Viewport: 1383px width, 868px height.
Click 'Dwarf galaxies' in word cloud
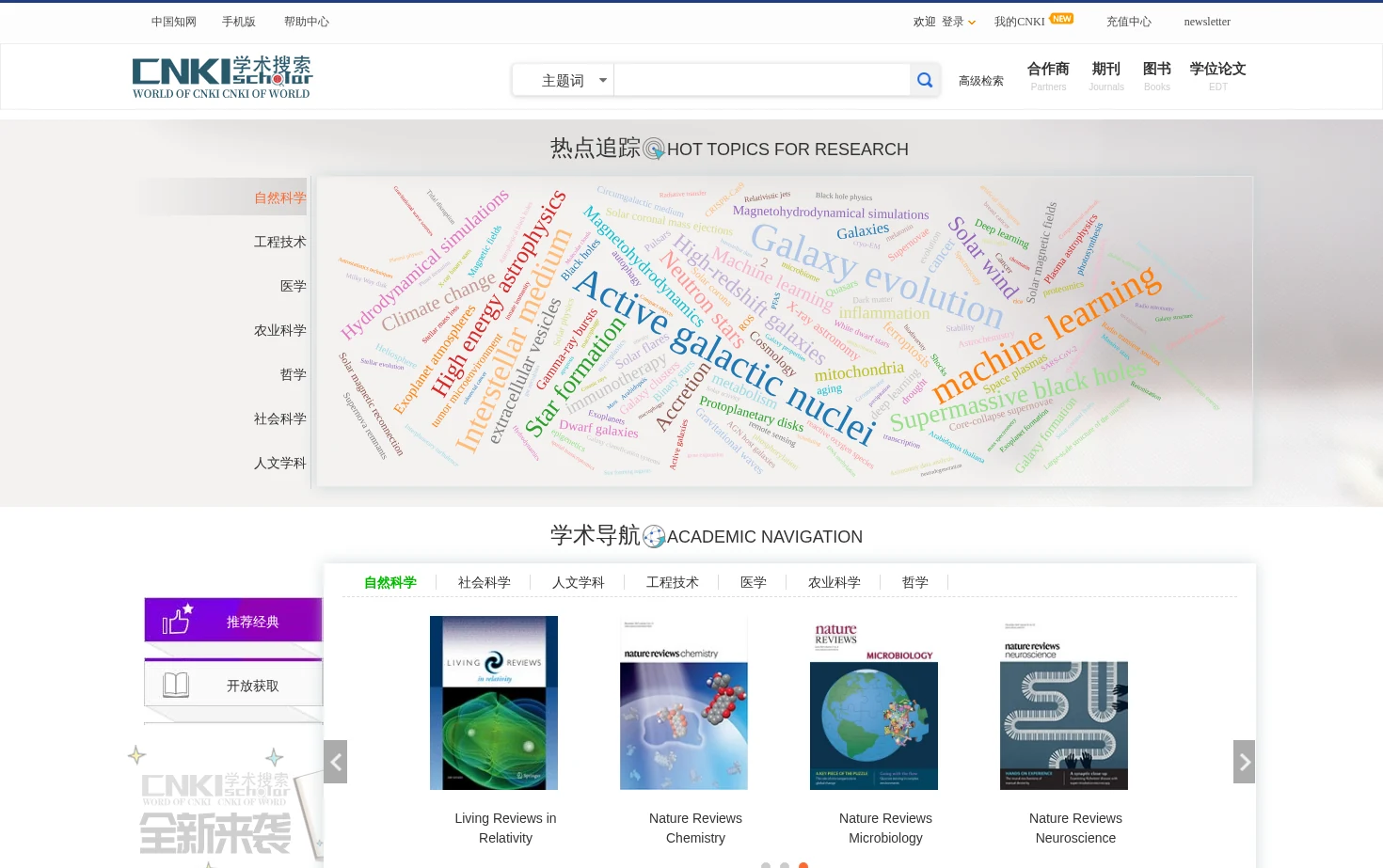coord(598,429)
